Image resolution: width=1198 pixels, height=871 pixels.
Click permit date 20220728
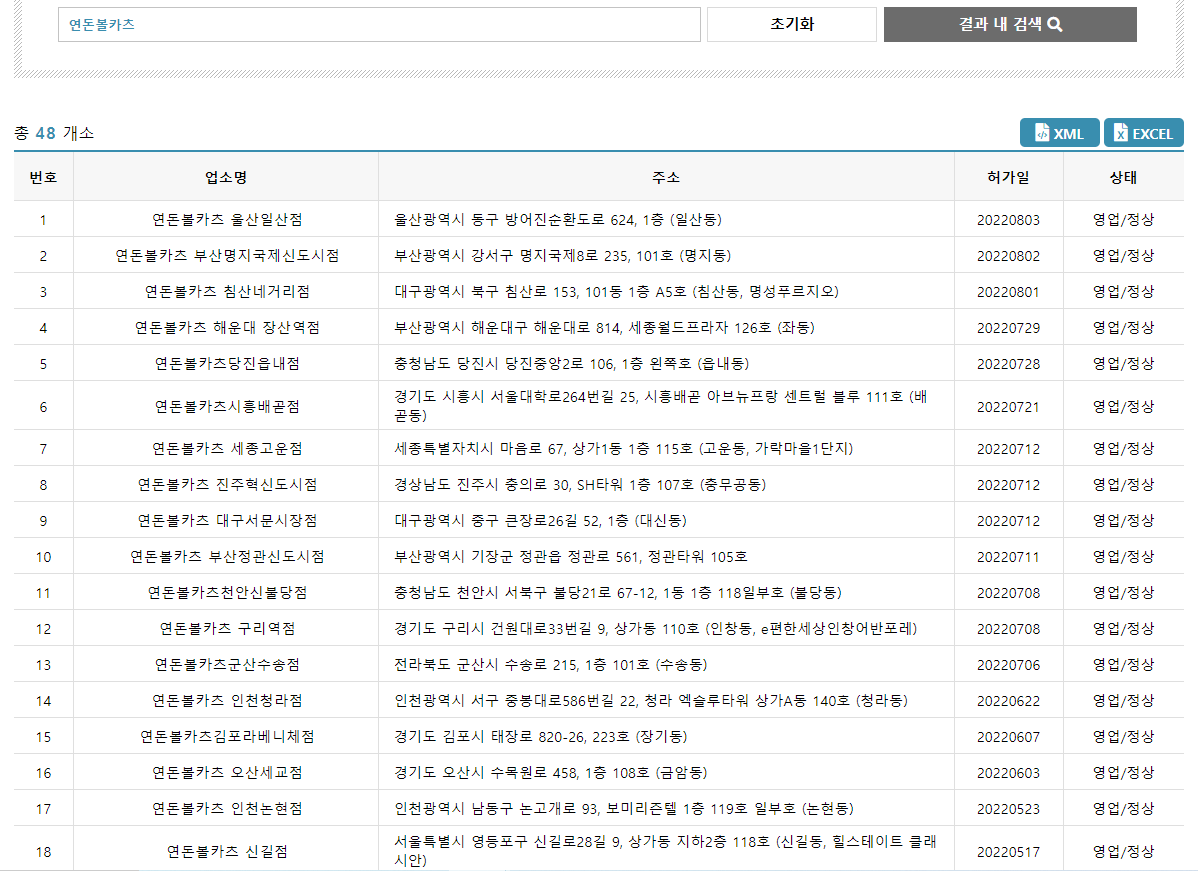pos(1009,364)
